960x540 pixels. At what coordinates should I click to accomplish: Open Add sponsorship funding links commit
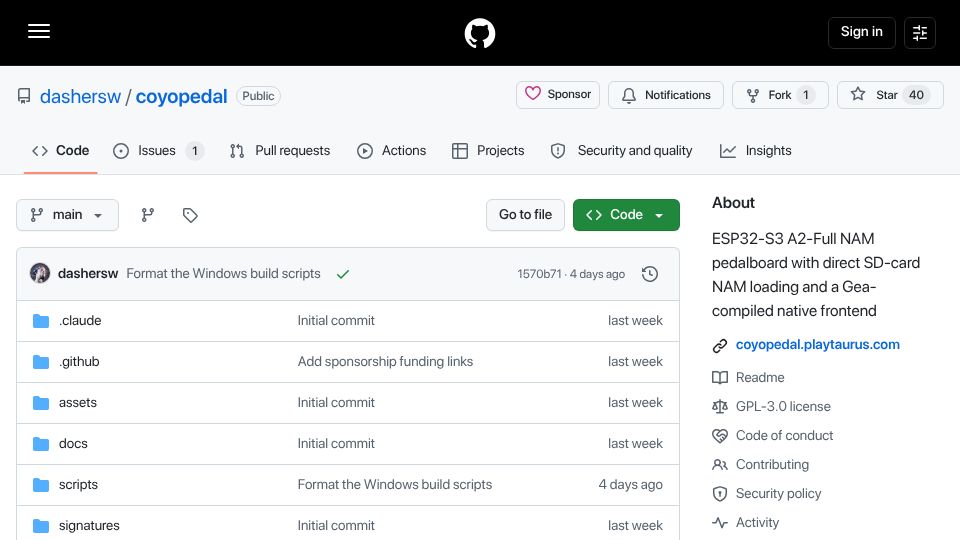385,362
